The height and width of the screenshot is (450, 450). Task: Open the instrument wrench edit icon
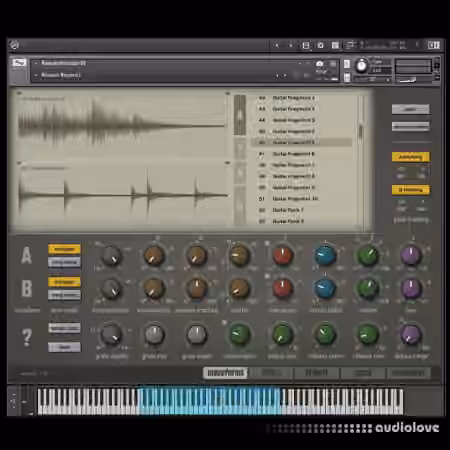click(x=19, y=62)
